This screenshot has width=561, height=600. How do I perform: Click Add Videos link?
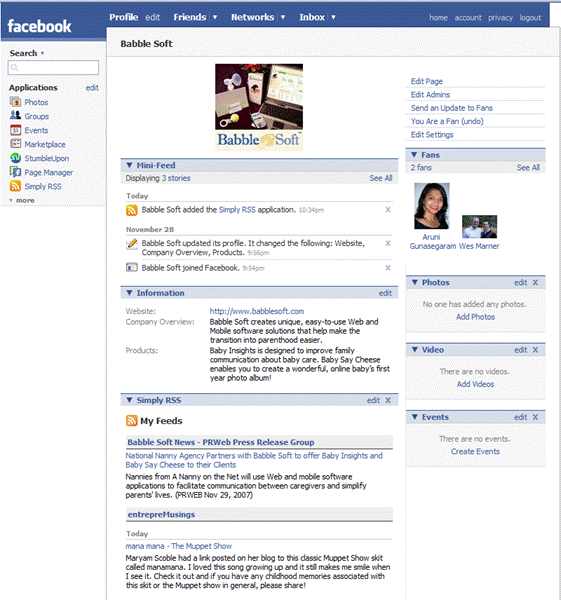coord(475,384)
